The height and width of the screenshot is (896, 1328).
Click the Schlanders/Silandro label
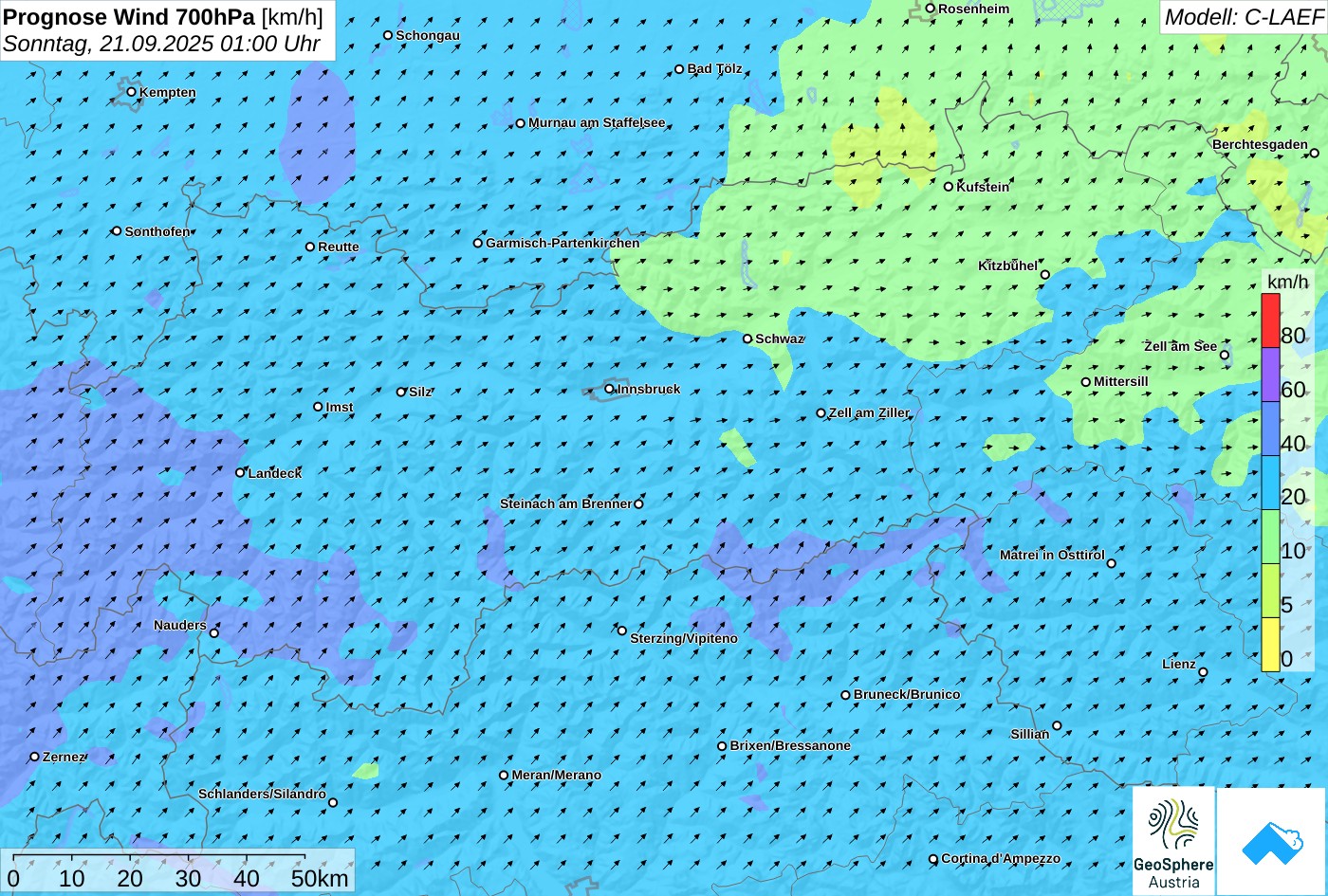262,794
